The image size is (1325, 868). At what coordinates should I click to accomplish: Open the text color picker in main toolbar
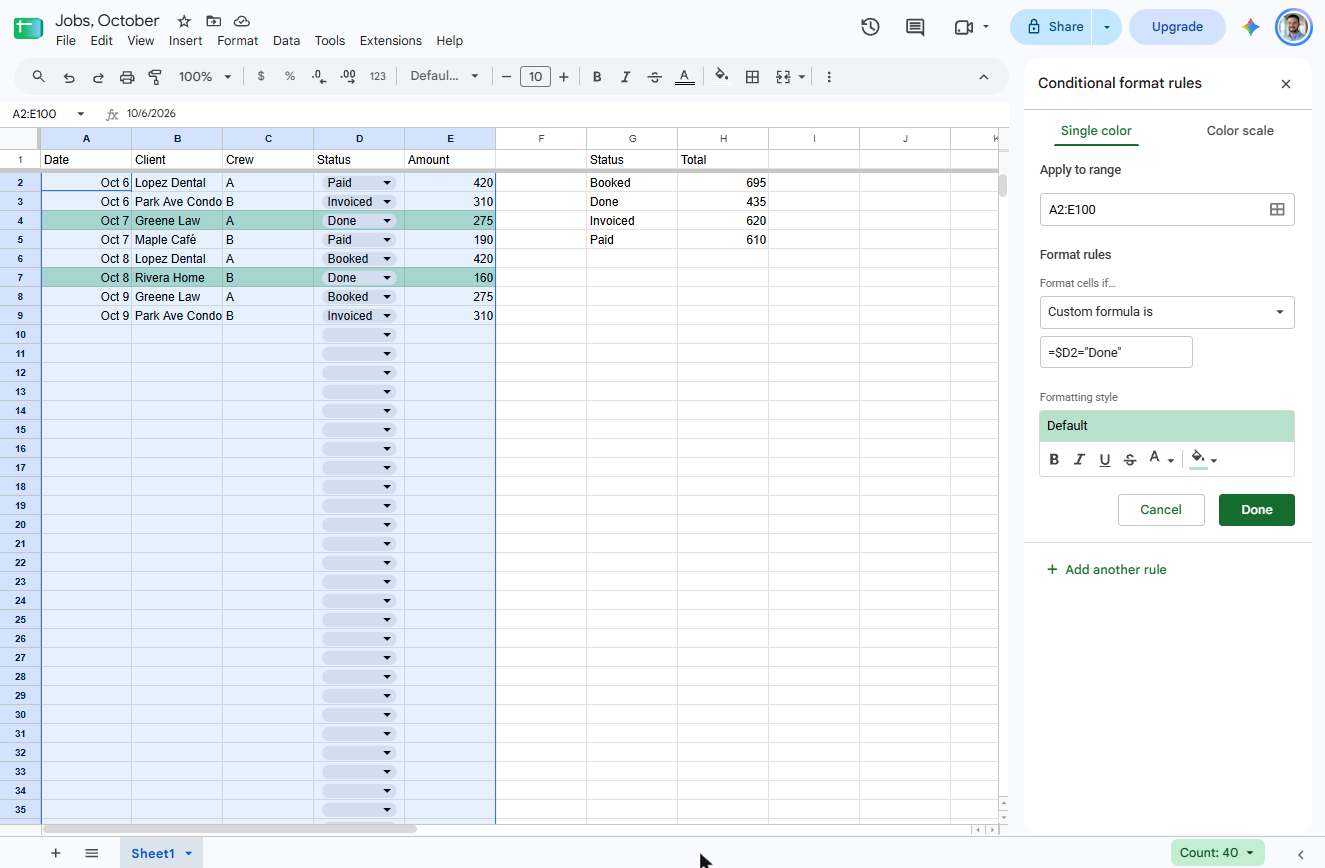tap(684, 77)
